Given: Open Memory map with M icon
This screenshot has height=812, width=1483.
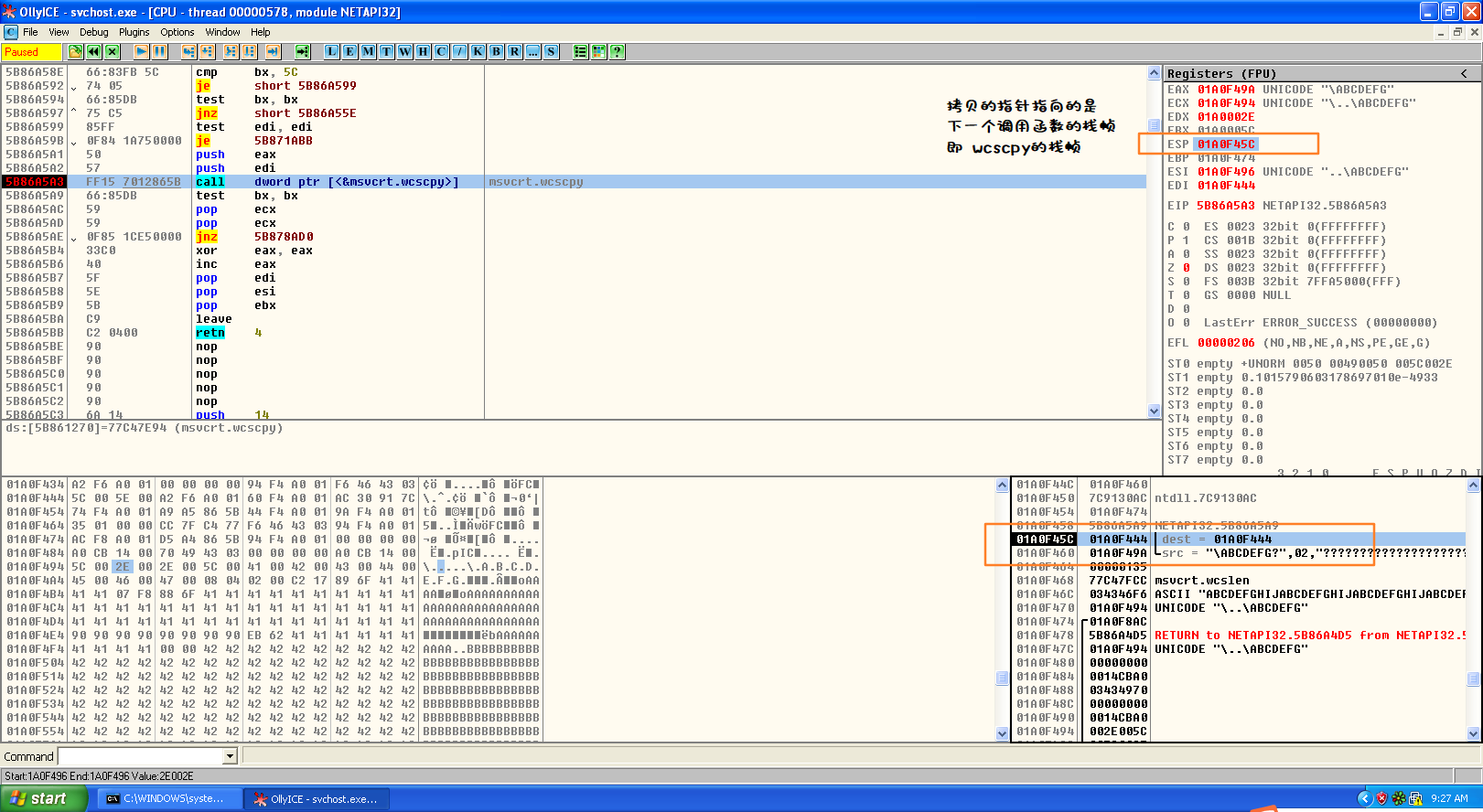Looking at the screenshot, I should coord(368,52).
